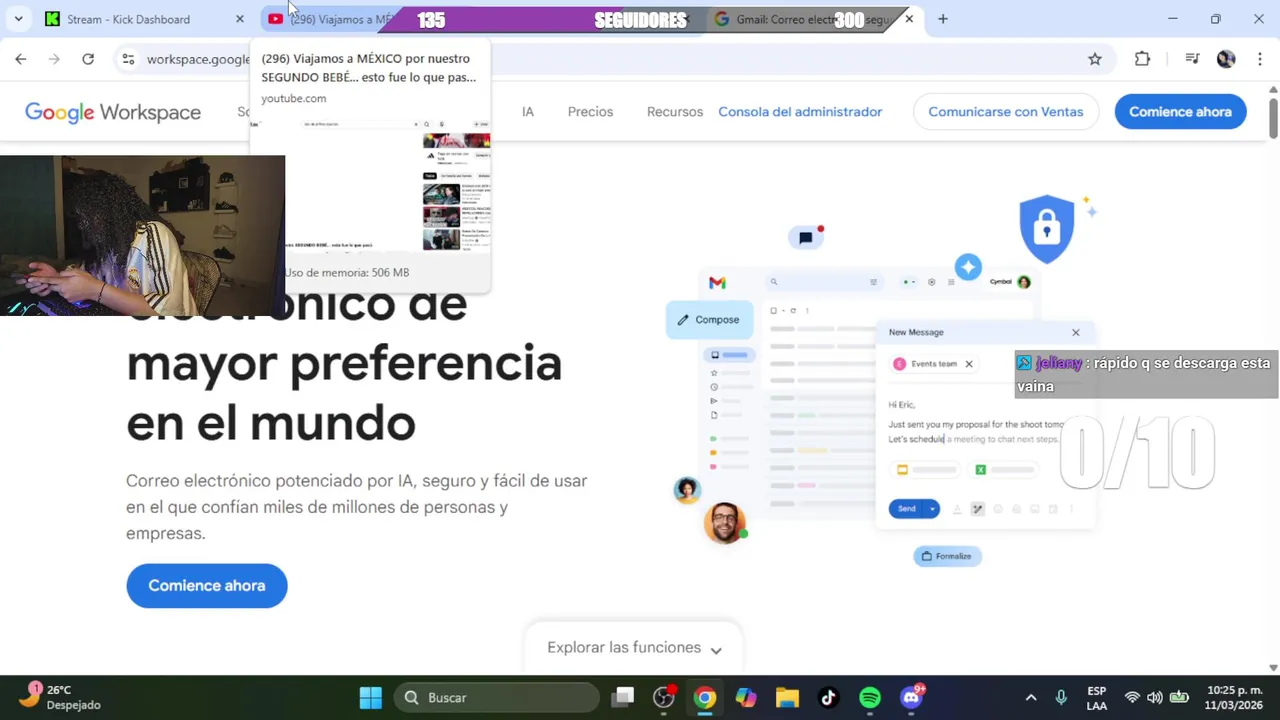Image resolution: width=1280 pixels, height=720 pixels.
Task: Open Copilot app from taskbar
Action: [746, 698]
